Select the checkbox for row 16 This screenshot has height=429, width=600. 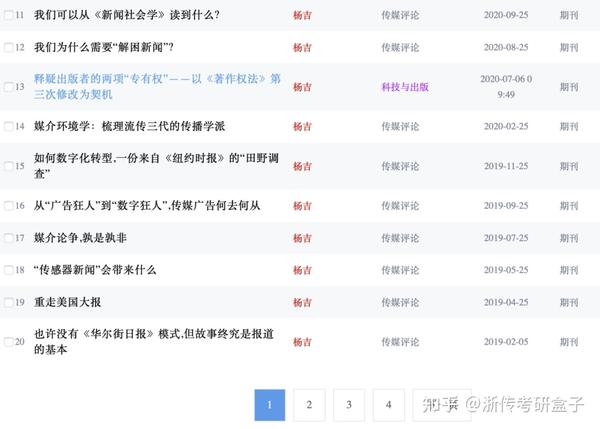pos(8,206)
